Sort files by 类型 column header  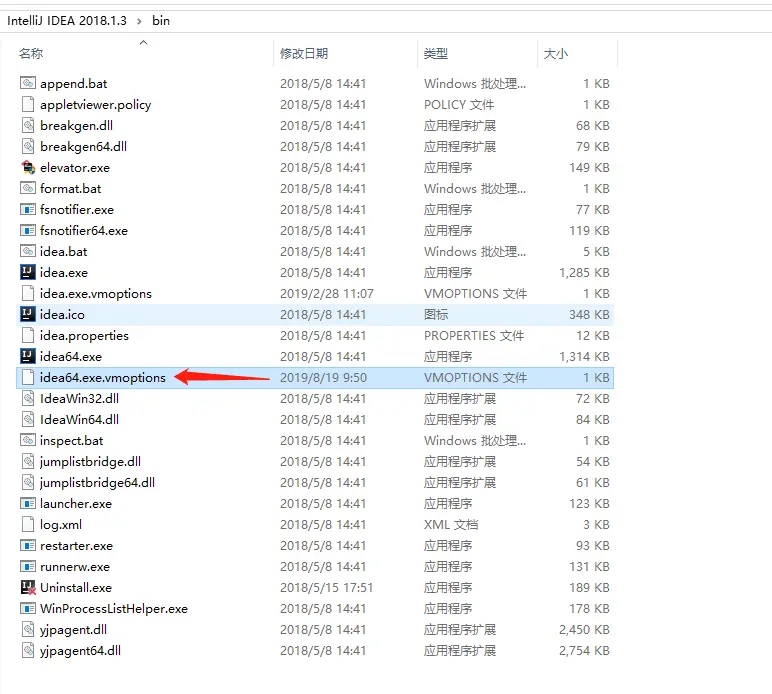pyautogui.click(x=436, y=53)
